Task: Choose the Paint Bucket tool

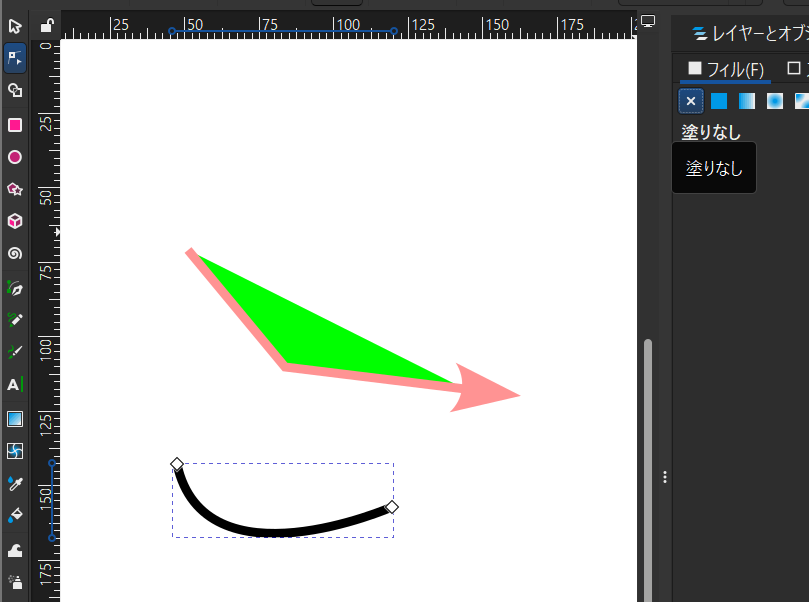Action: pos(15,516)
